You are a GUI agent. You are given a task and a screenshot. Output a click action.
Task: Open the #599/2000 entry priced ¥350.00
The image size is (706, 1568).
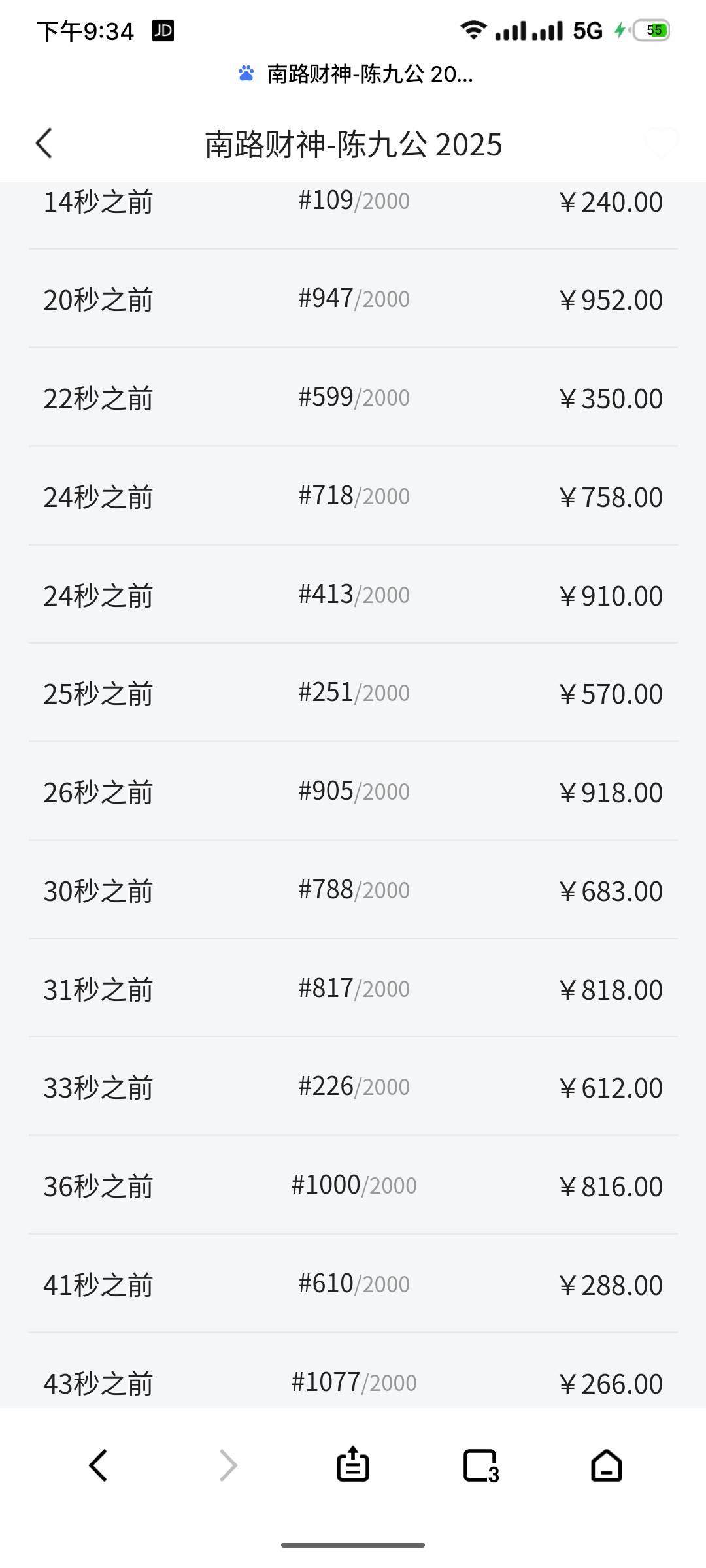[353, 398]
